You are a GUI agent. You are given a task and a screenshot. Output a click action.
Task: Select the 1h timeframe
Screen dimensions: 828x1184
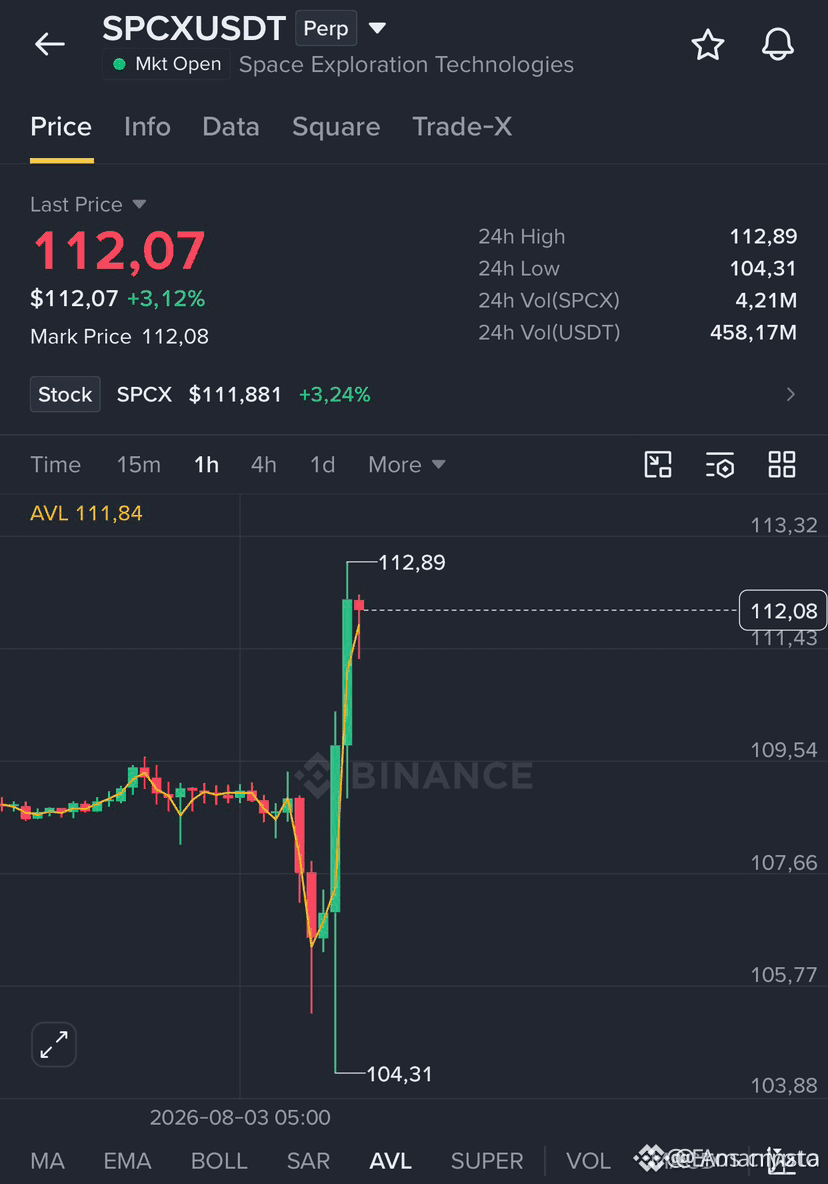click(206, 464)
